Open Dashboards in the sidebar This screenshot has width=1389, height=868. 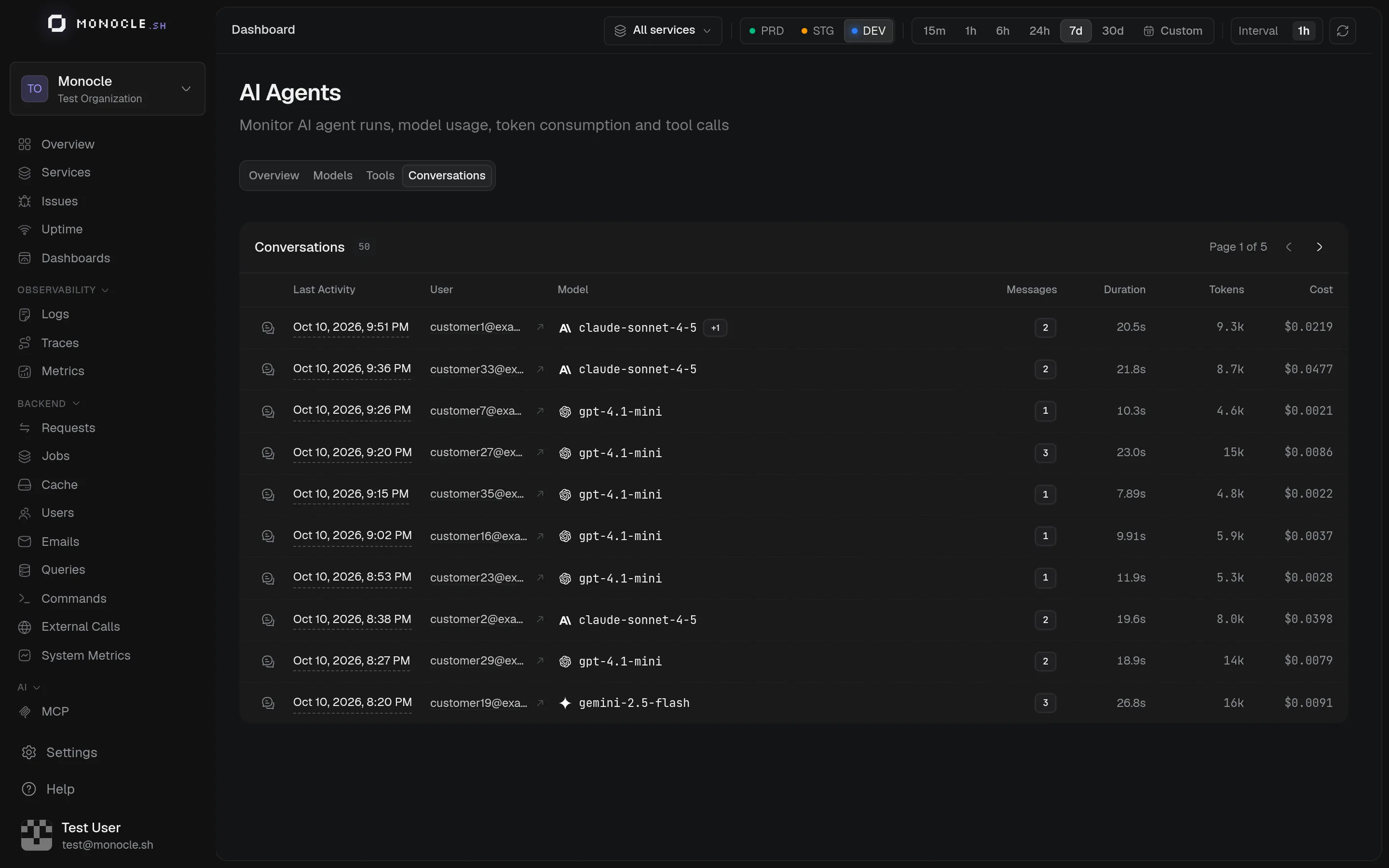pos(75,258)
